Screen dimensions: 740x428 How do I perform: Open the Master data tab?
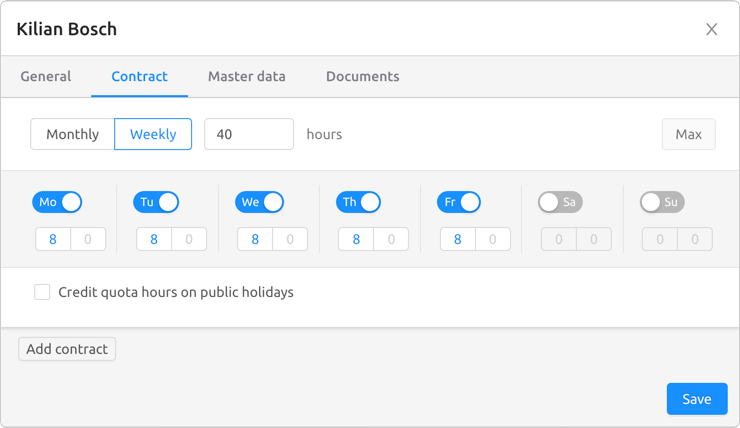[247, 76]
